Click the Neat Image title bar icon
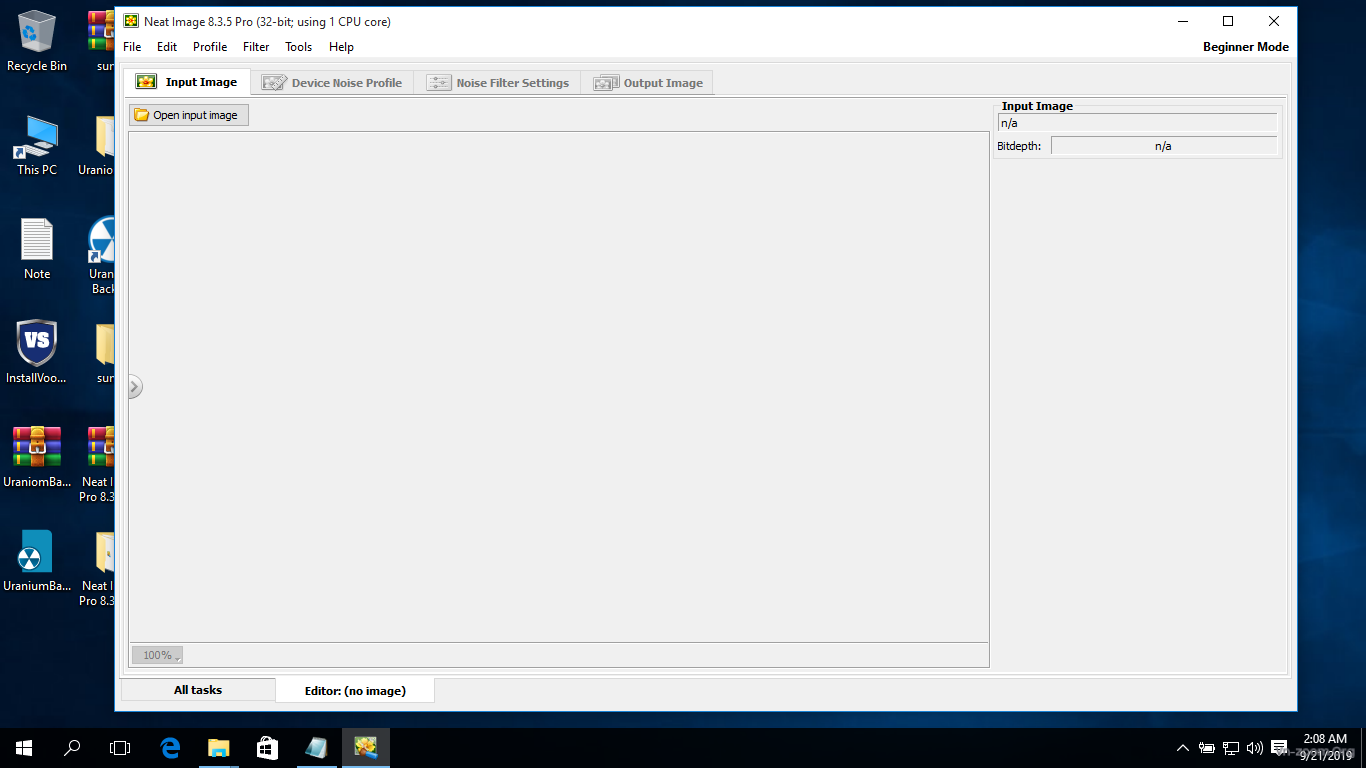The width and height of the screenshot is (1366, 768). (131, 21)
